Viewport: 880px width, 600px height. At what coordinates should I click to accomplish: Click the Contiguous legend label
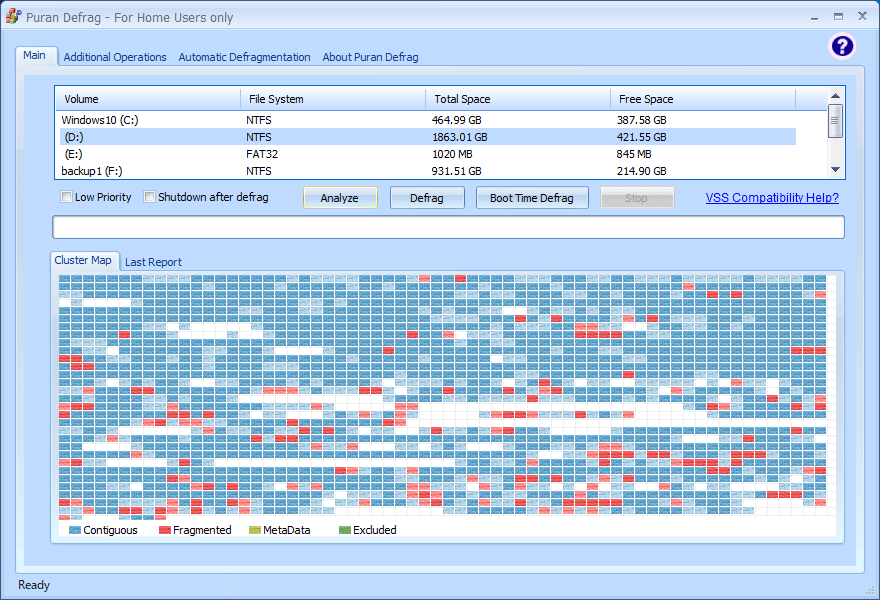pos(111,530)
